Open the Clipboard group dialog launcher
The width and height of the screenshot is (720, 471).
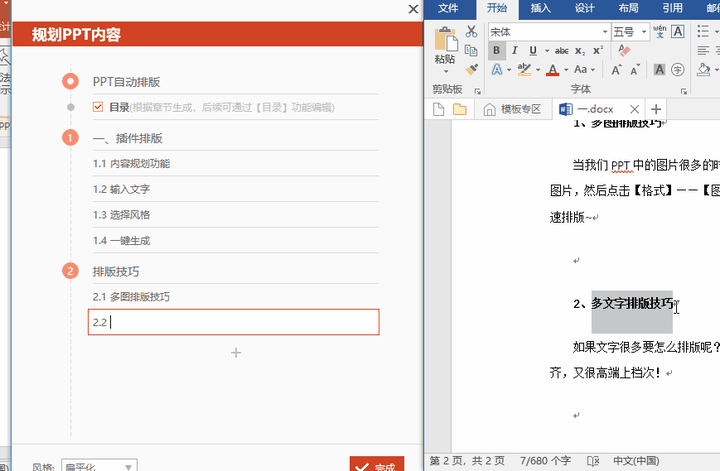(477, 91)
